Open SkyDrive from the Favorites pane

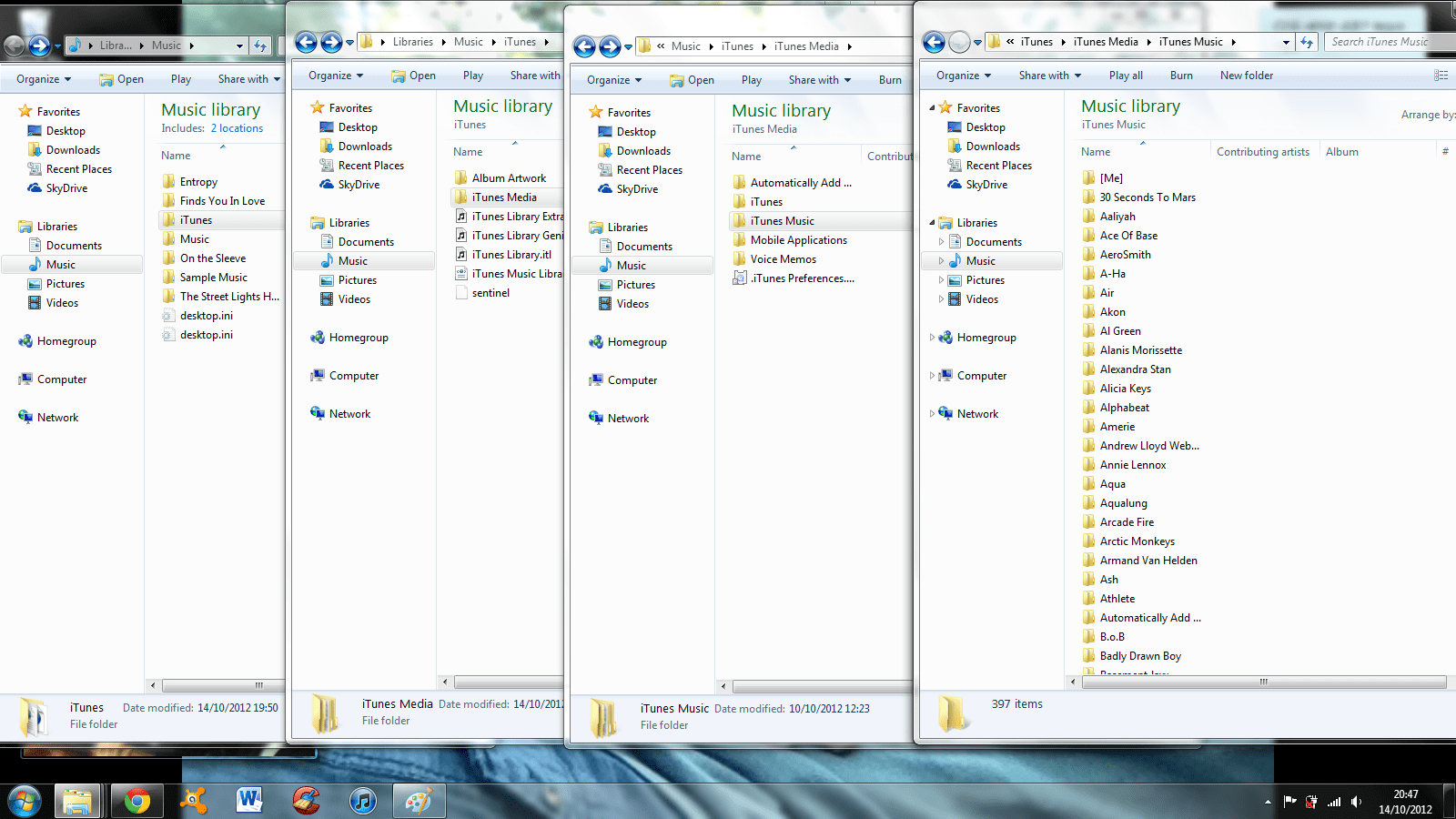[x=986, y=184]
